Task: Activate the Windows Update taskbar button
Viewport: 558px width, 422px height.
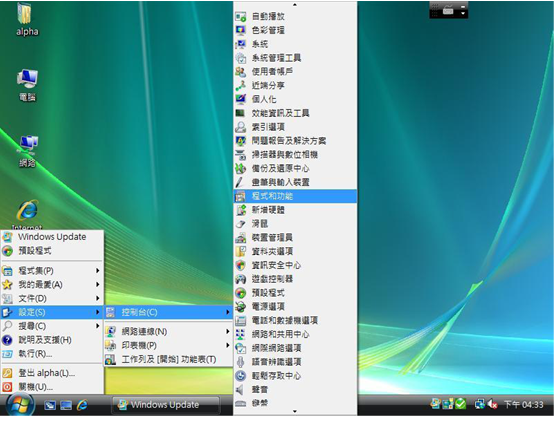Action: click(x=165, y=405)
